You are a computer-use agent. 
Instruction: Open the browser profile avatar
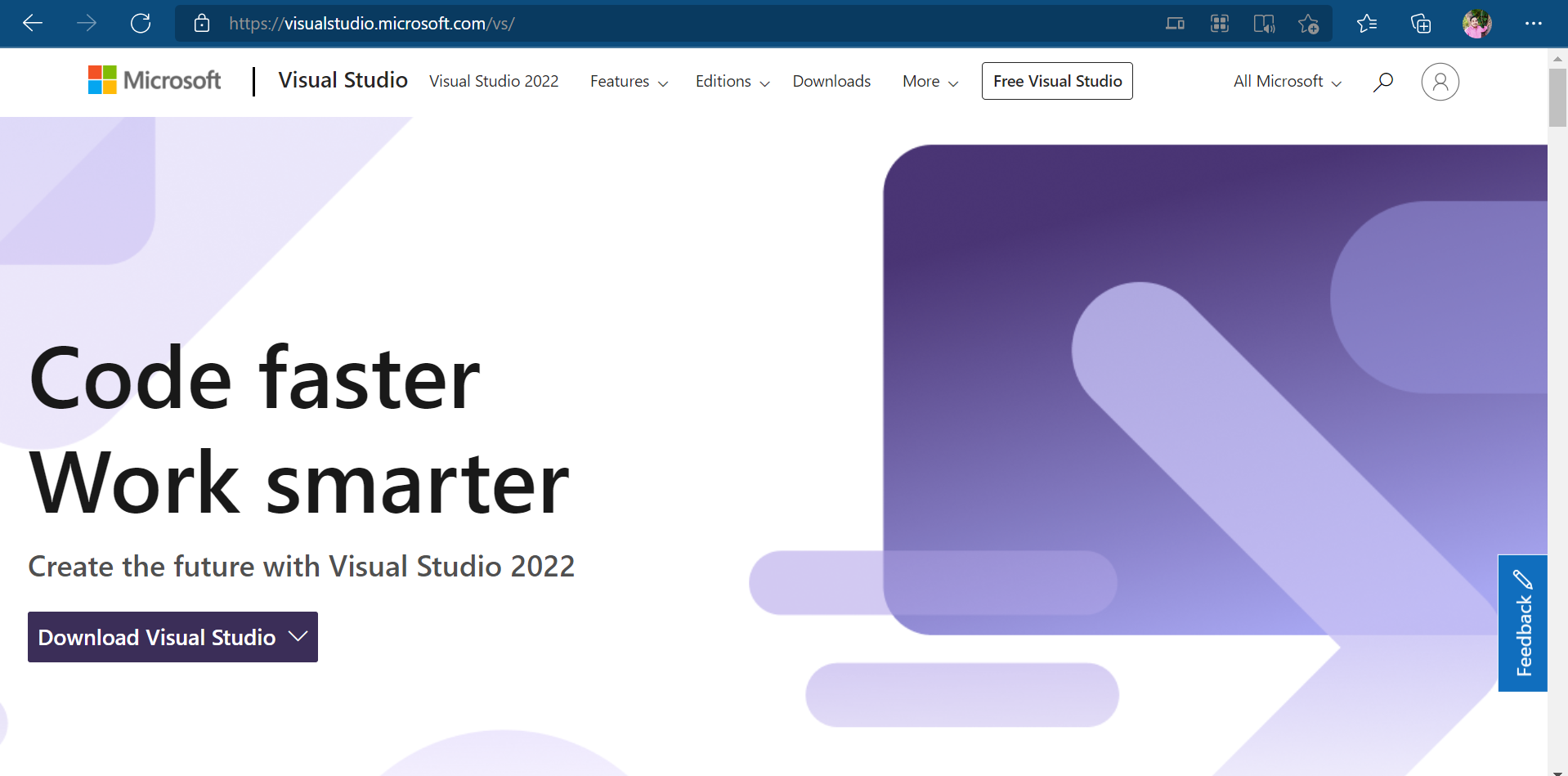pos(1477,24)
